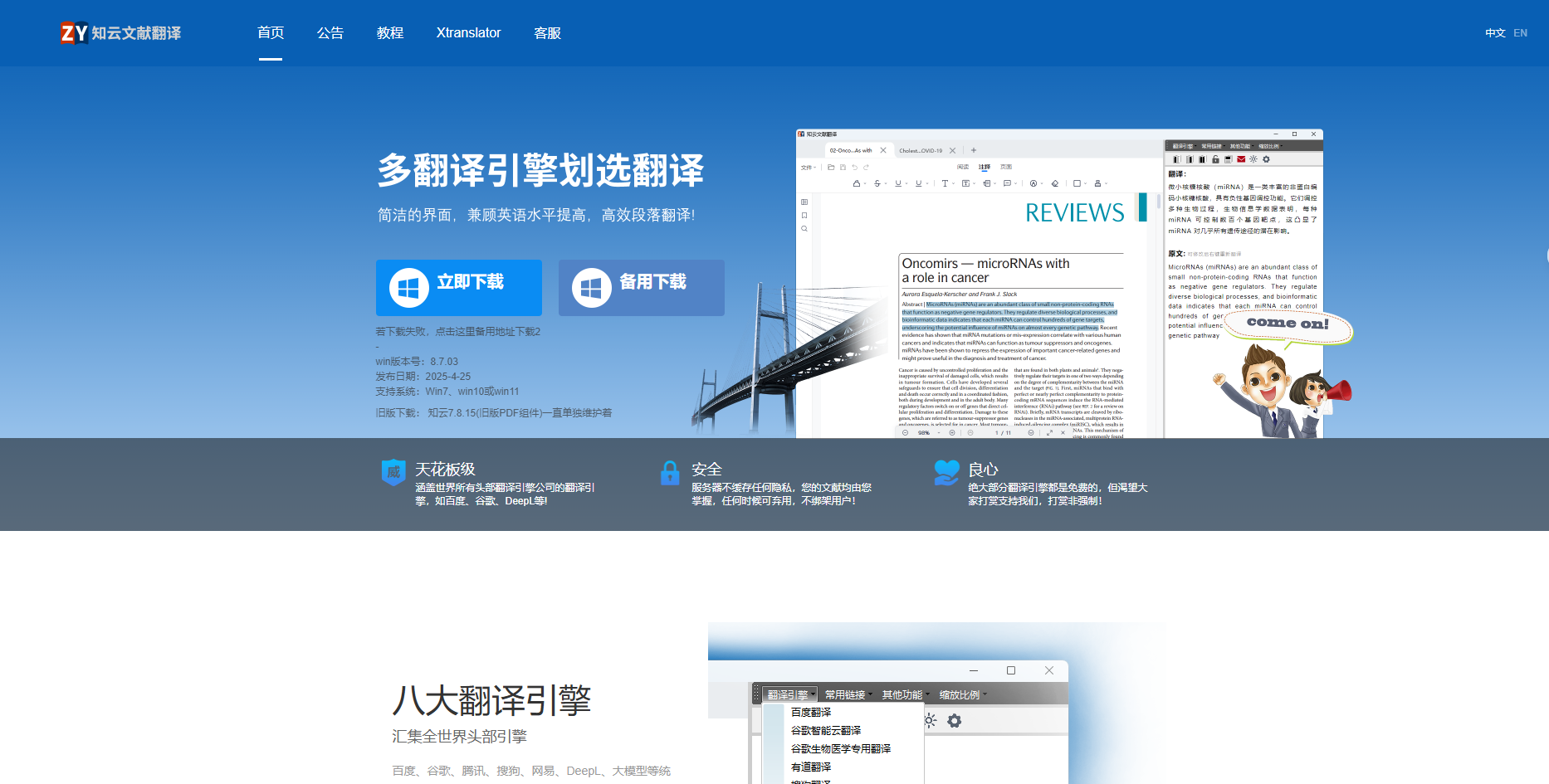Screen dimensions: 1549x784
Task: Open the 客服 navigation item
Action: click(548, 33)
